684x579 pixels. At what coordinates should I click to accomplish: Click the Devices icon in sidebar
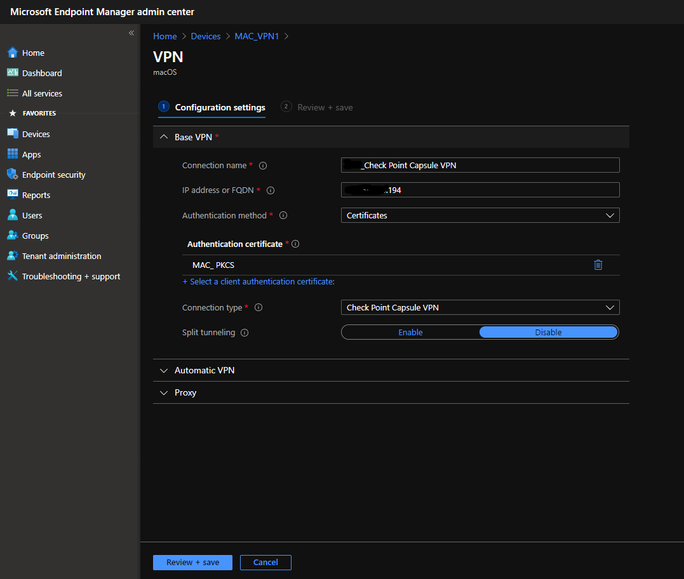tap(12, 134)
